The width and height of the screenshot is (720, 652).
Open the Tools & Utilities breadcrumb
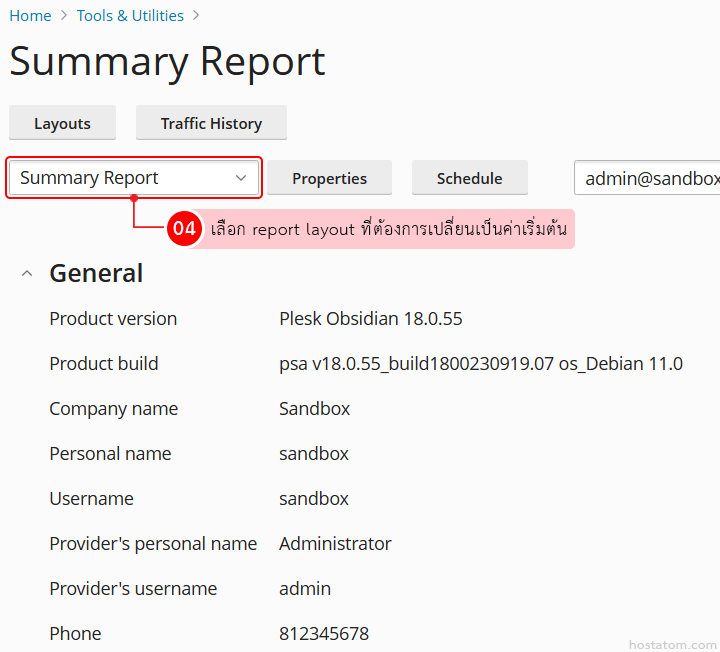(x=130, y=16)
